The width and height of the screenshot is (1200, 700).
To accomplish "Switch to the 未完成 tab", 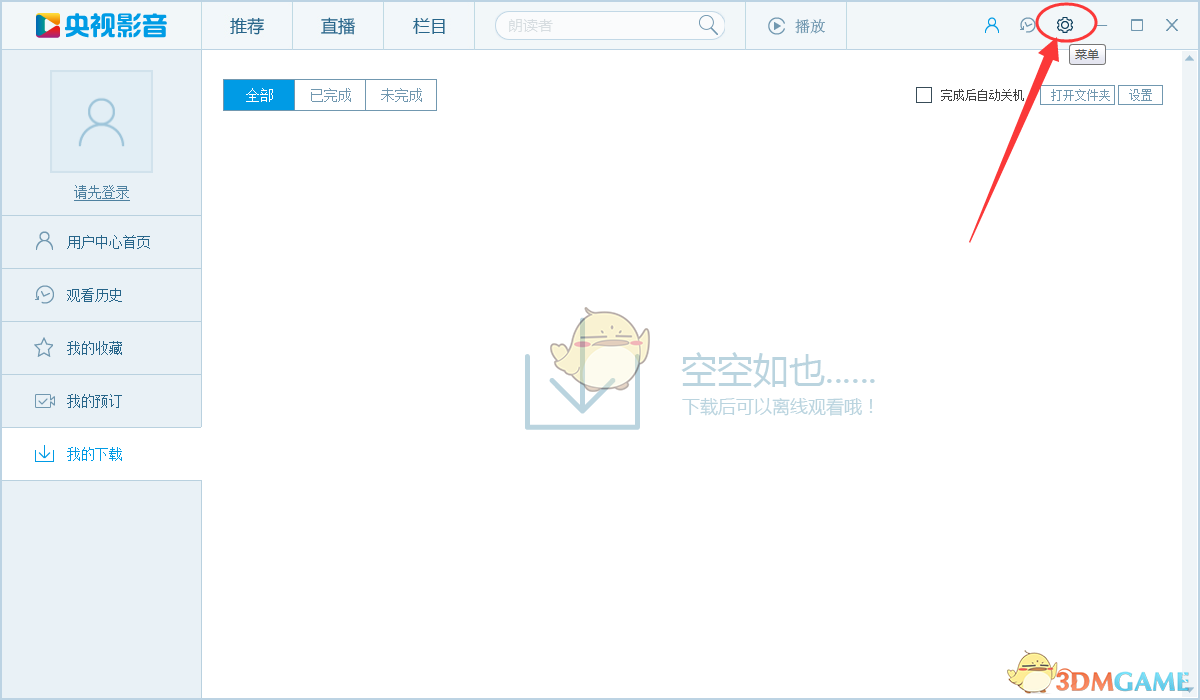I will click(x=401, y=95).
